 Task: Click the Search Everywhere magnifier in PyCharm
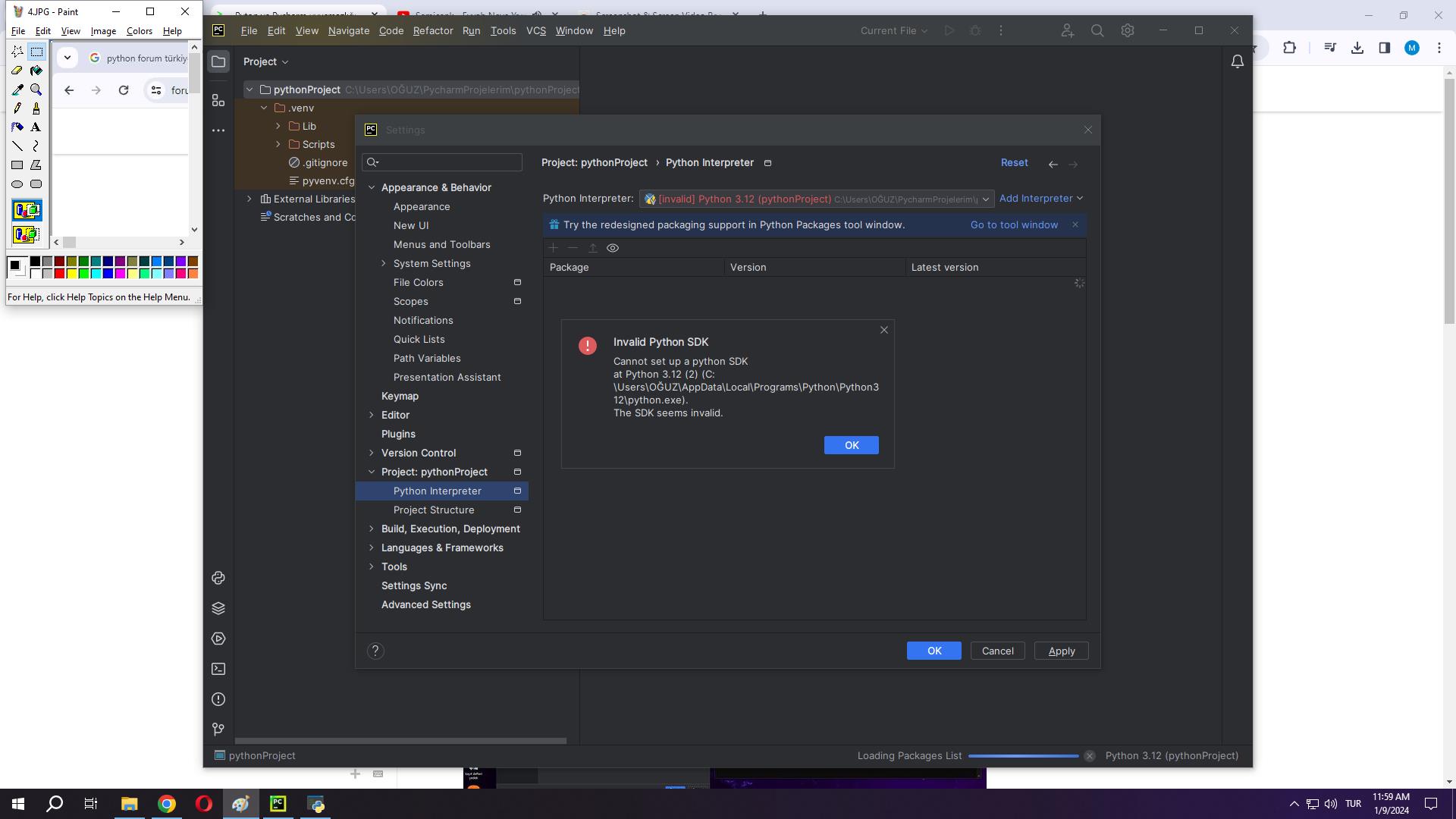click(1097, 30)
